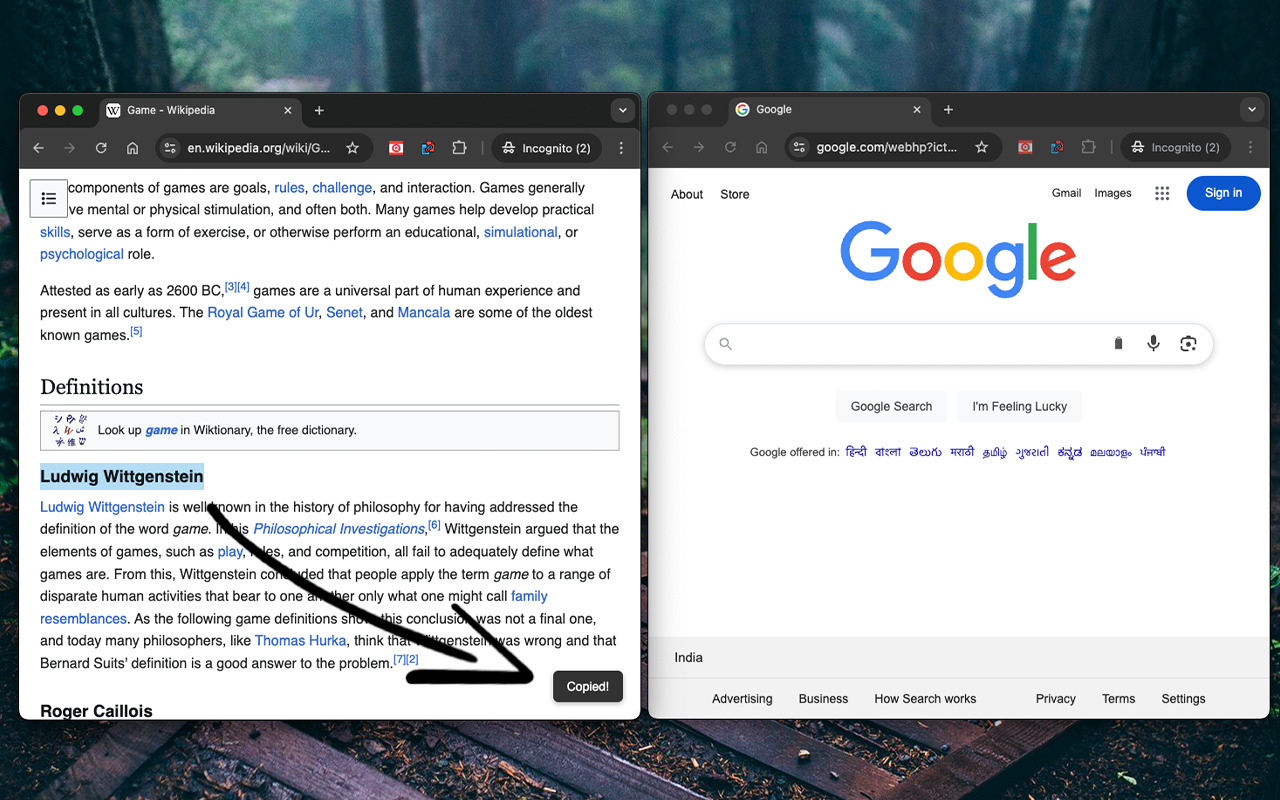Viewport: 1280px width, 800px height.
Task: Follow the Royal Game of Ur link
Action: point(263,313)
